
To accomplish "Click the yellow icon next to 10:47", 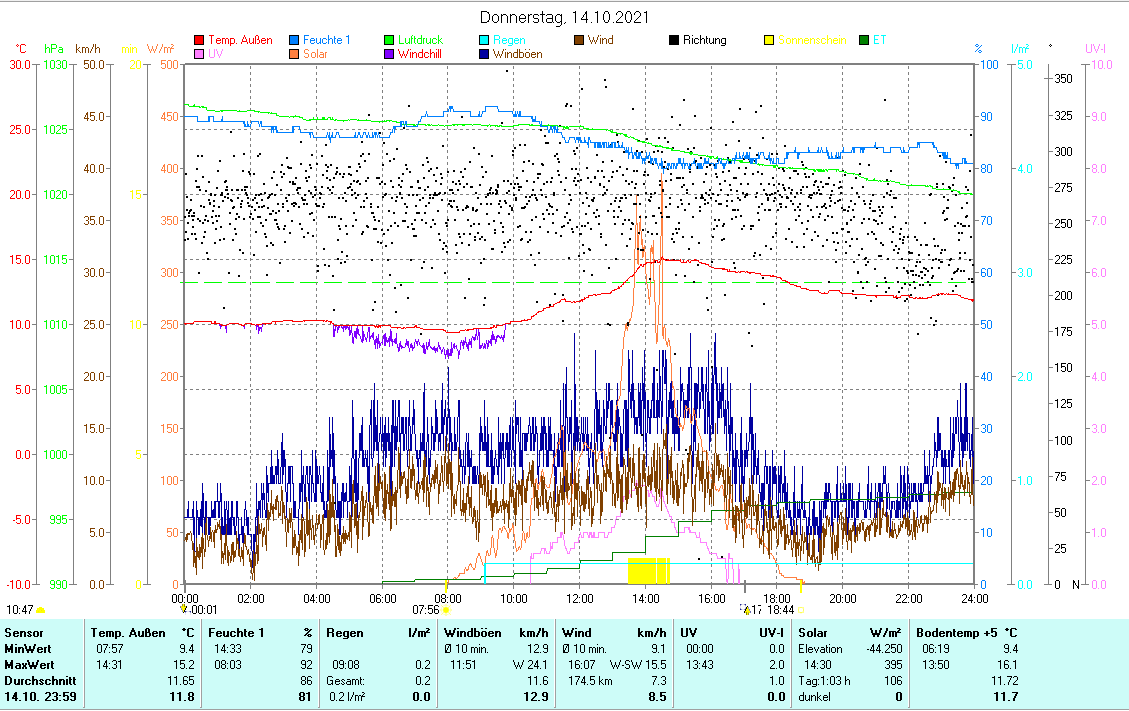I will [x=41, y=609].
